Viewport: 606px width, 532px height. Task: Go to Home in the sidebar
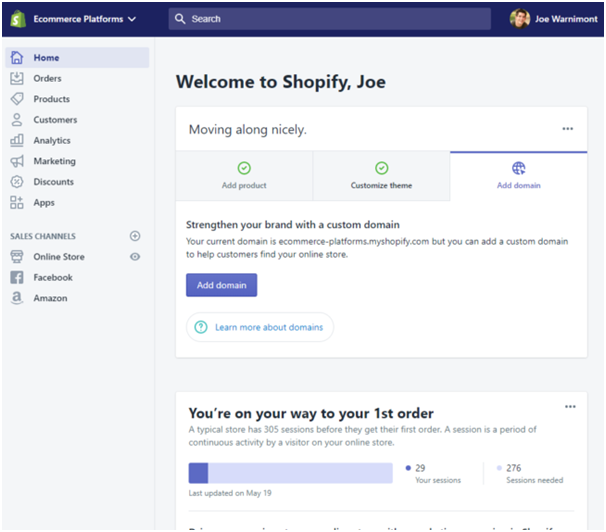point(46,58)
